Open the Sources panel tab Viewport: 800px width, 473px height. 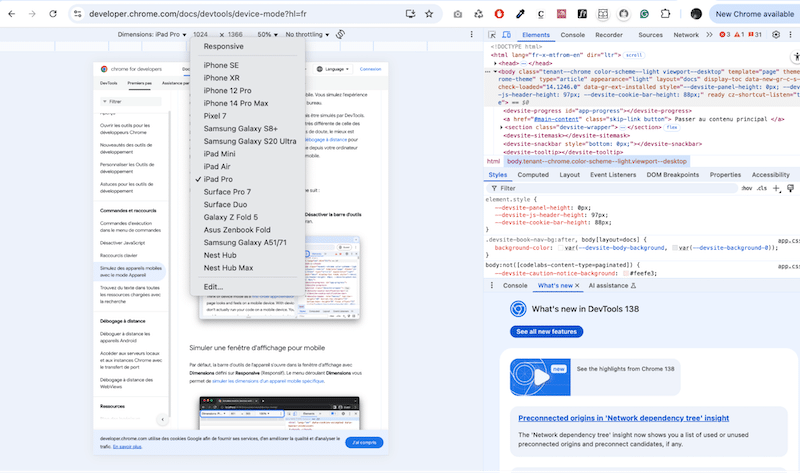(x=650, y=35)
